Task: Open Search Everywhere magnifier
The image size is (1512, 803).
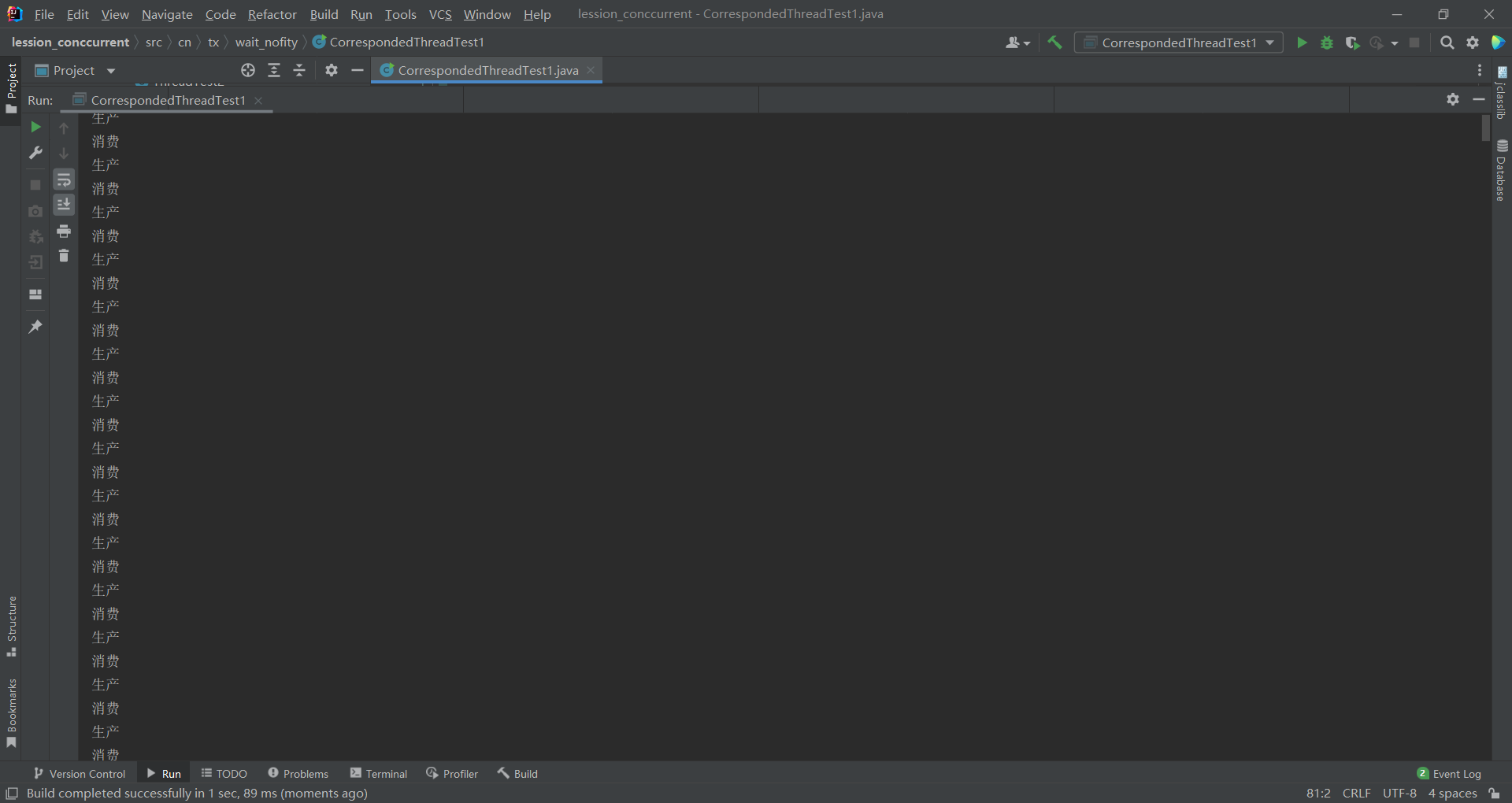Action: 1447,43
